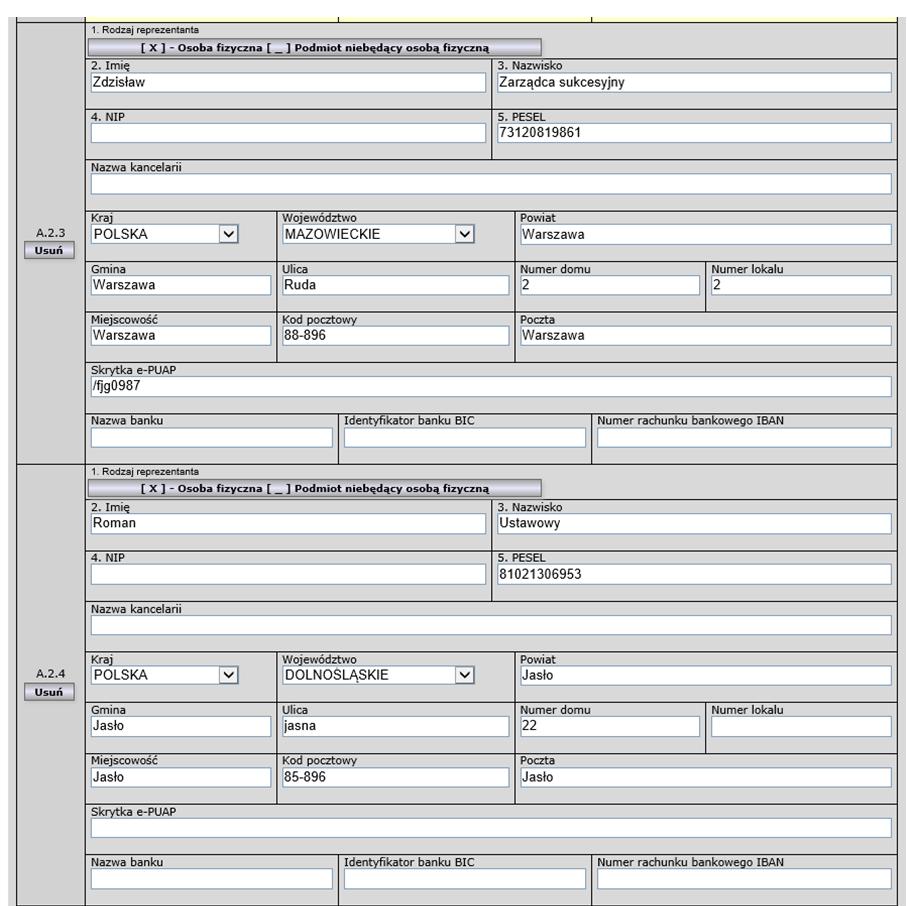Click Ulica field containing Ruda
907x906 pixels.
point(396,285)
